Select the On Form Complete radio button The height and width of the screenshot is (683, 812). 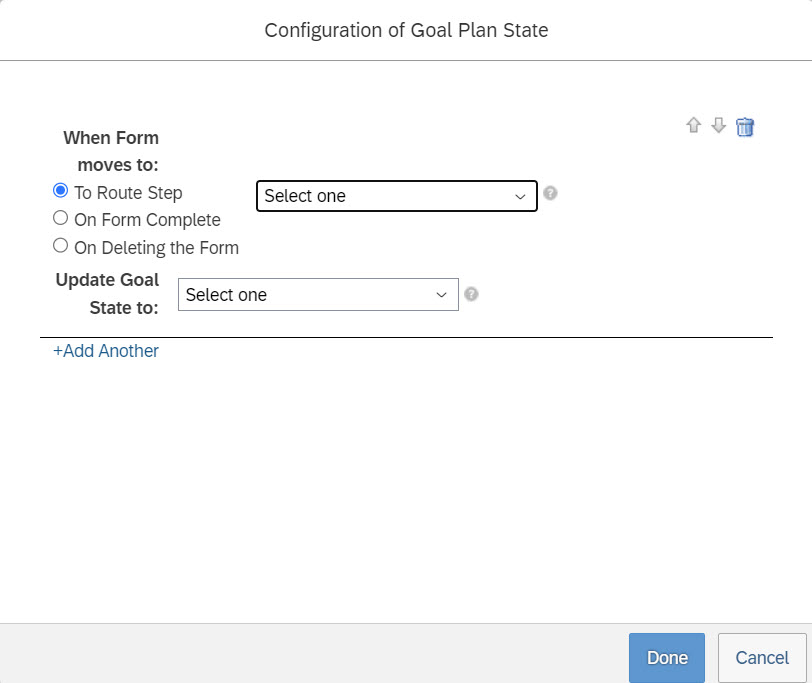pos(61,218)
